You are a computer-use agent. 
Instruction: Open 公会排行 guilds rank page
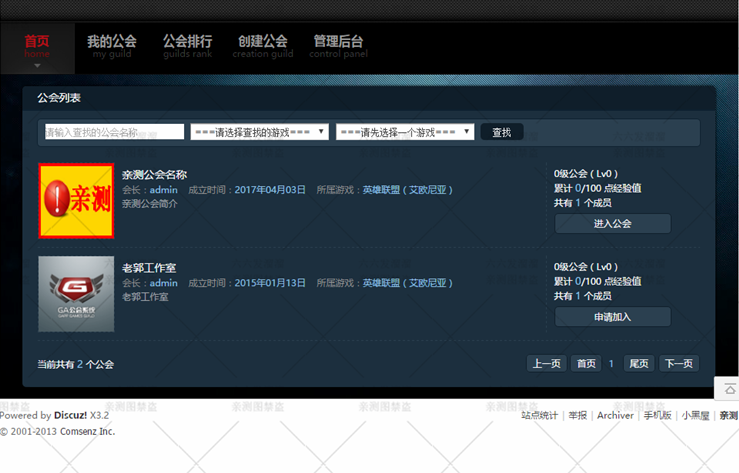click(188, 47)
